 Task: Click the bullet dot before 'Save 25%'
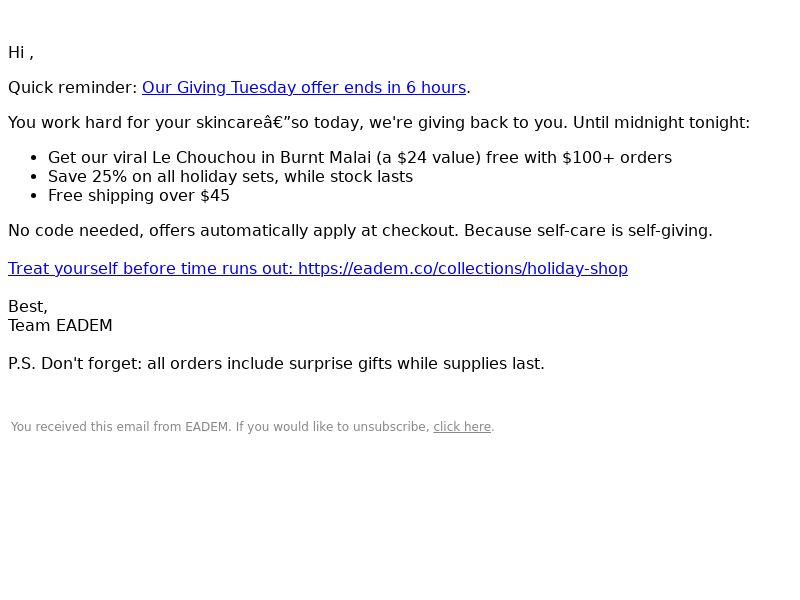(x=34, y=177)
